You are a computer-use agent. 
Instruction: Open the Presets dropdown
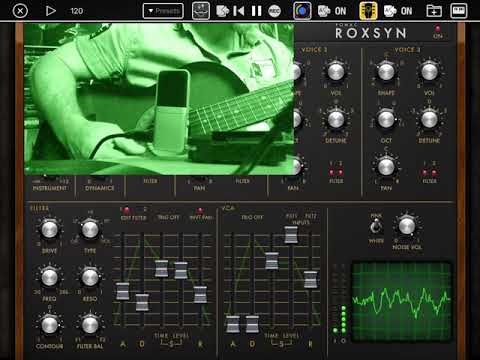[163, 11]
